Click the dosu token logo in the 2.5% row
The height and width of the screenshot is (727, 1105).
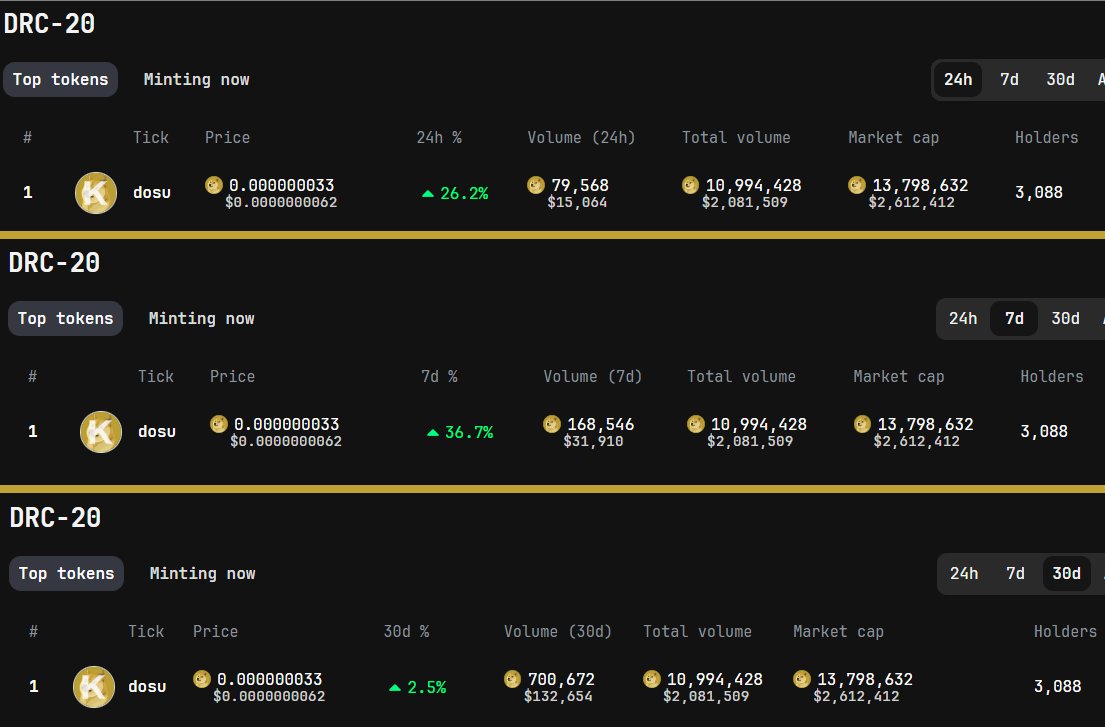(94, 687)
